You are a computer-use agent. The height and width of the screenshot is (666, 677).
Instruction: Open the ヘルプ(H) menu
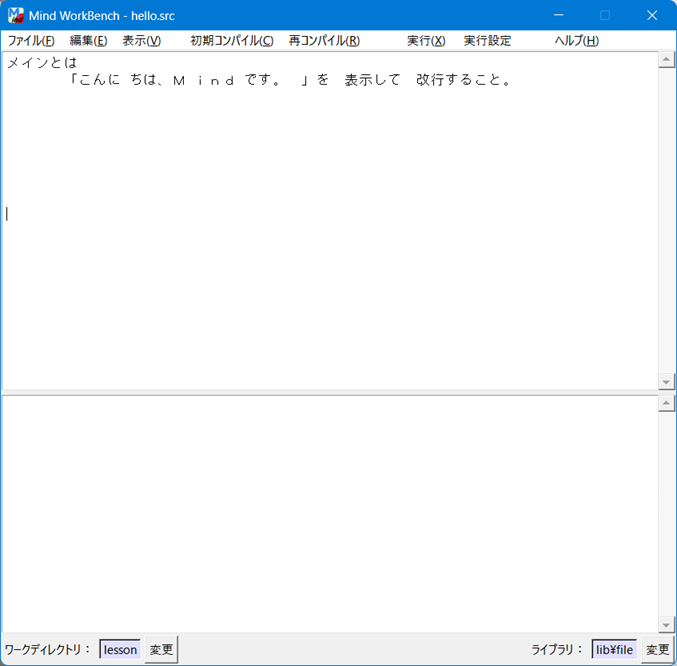576,41
